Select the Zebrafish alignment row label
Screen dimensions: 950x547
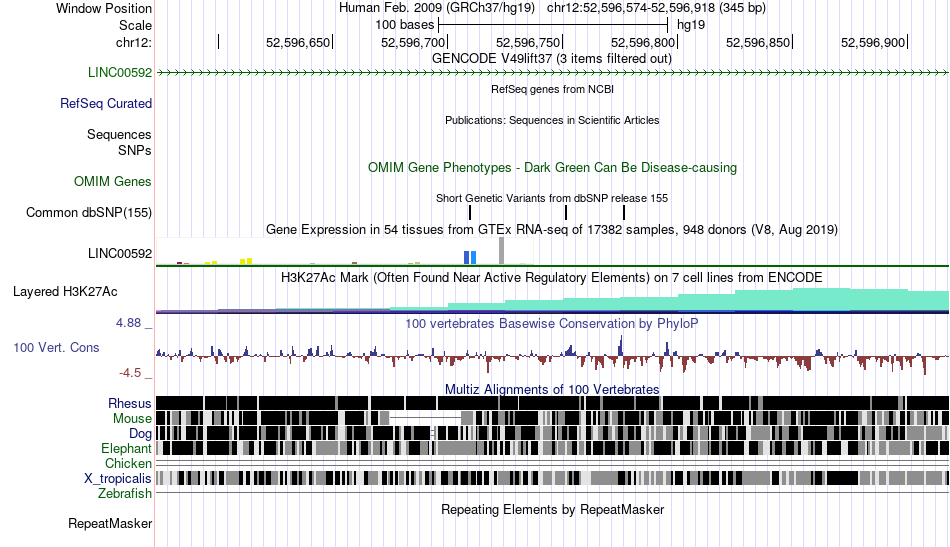[x=125, y=494]
